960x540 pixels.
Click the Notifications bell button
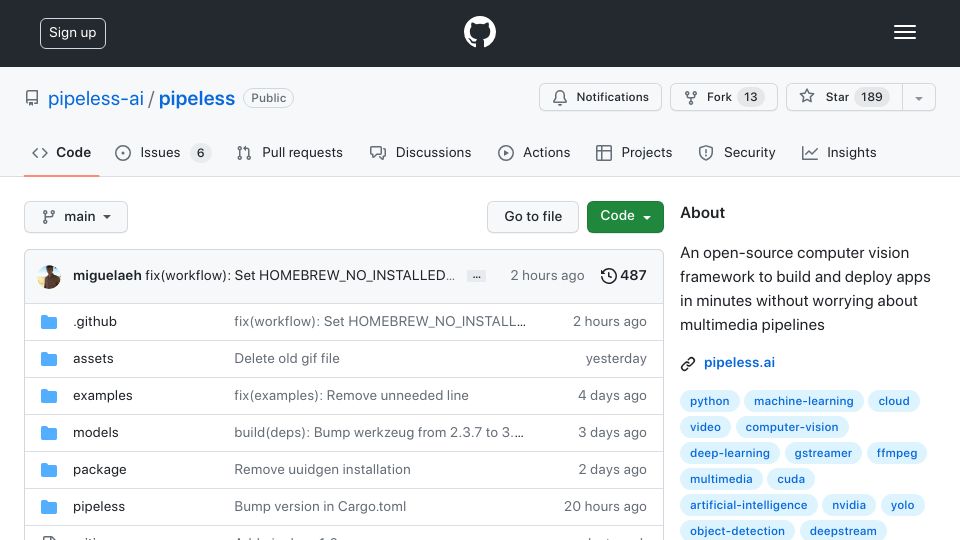(600, 97)
